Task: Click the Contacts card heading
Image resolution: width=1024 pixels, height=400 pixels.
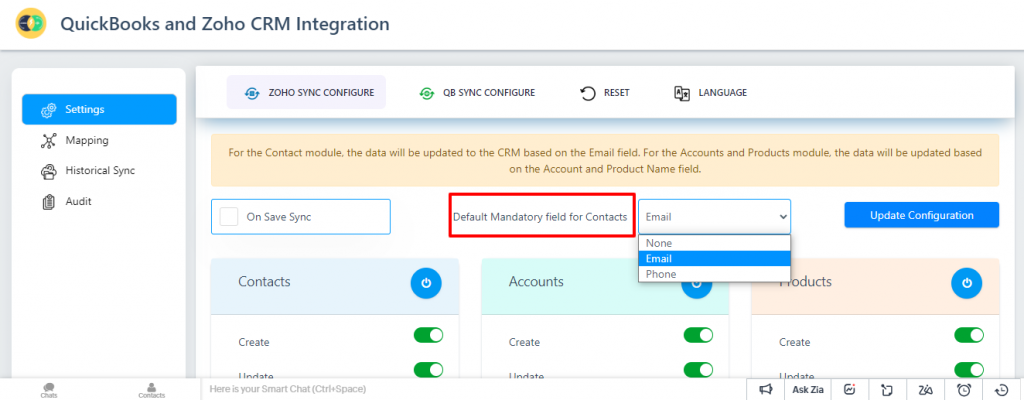Action: click(264, 282)
